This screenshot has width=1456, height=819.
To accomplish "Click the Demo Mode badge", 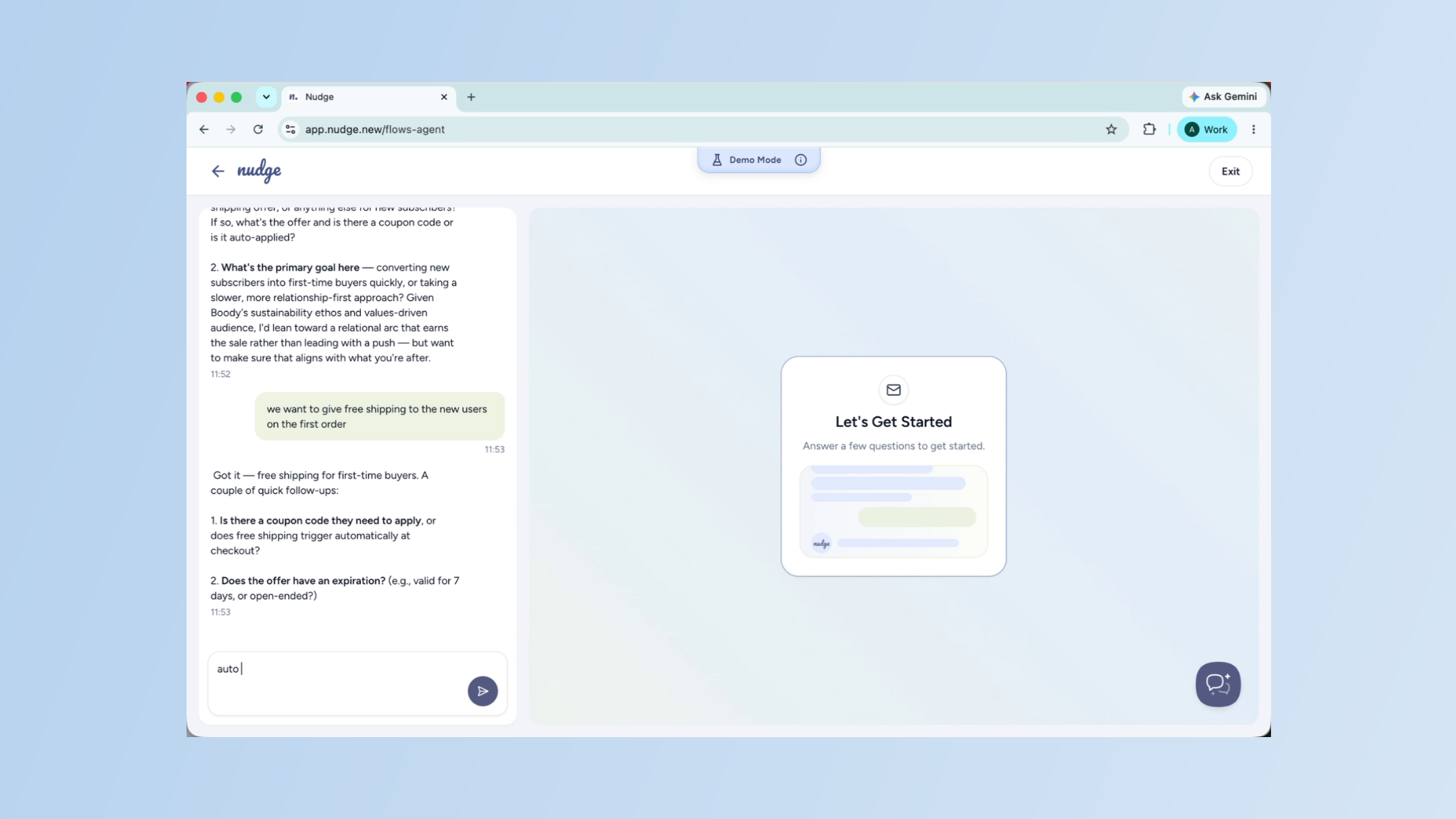I will tap(758, 160).
